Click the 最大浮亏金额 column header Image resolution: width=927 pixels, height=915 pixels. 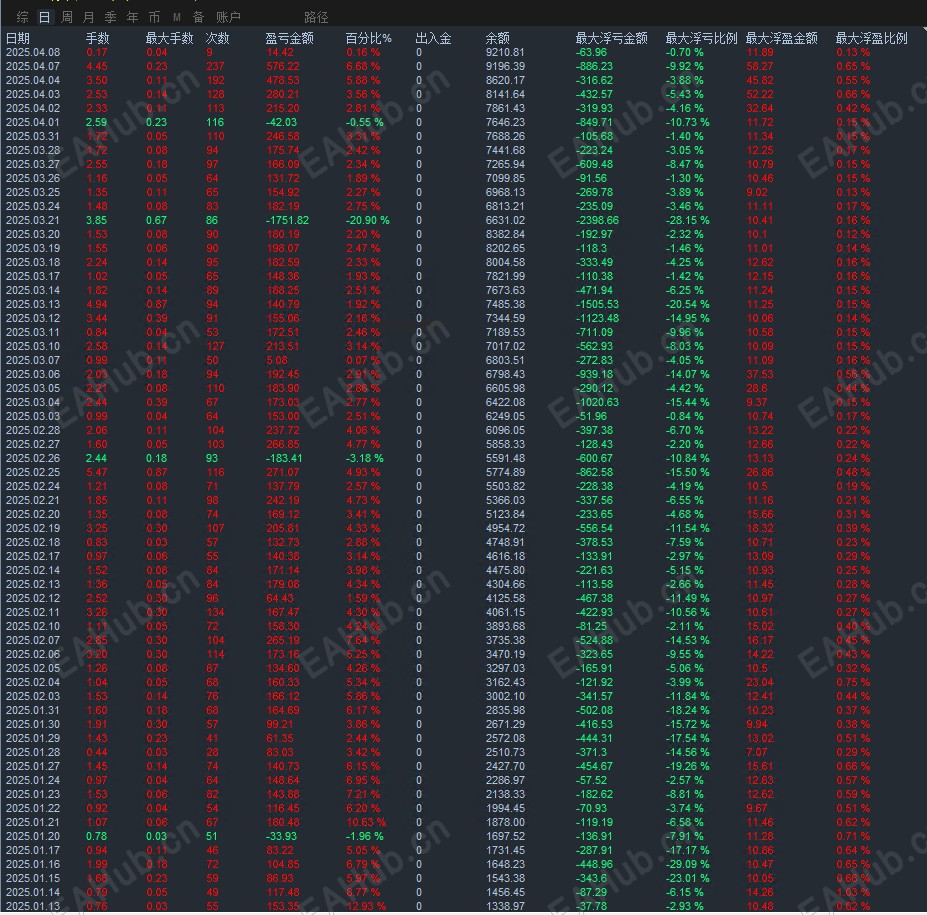coord(611,38)
